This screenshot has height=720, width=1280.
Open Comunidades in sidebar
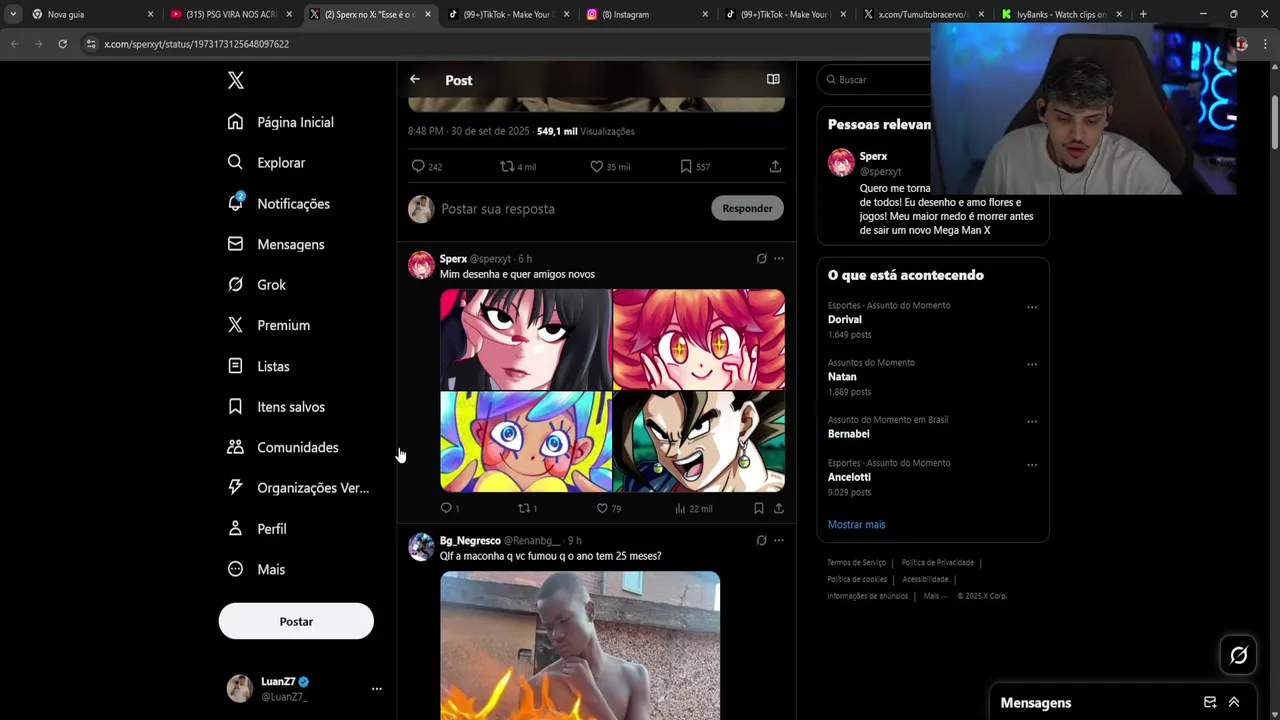tap(283, 447)
